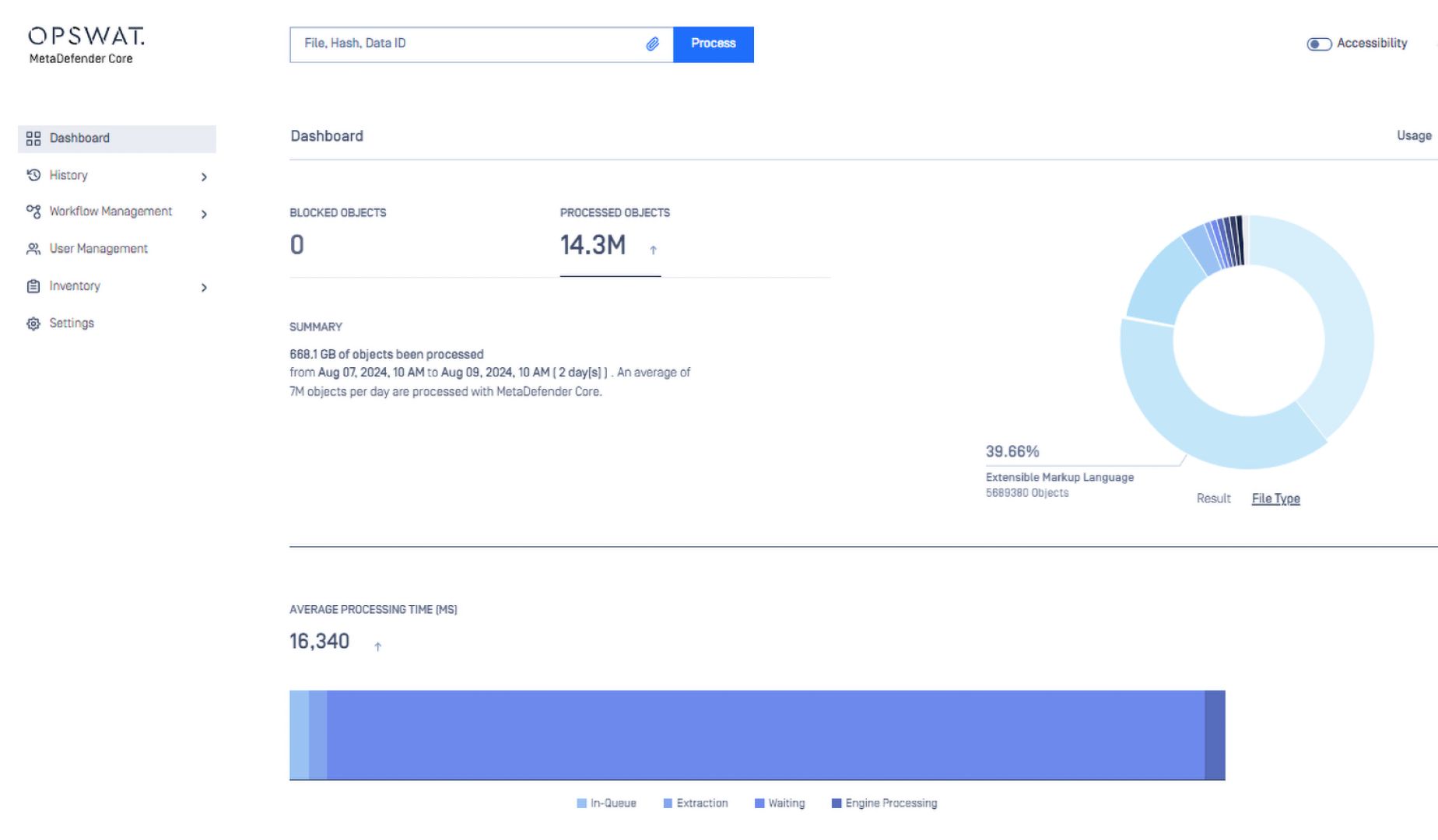Toggle the Accessibility switch

(x=1318, y=44)
